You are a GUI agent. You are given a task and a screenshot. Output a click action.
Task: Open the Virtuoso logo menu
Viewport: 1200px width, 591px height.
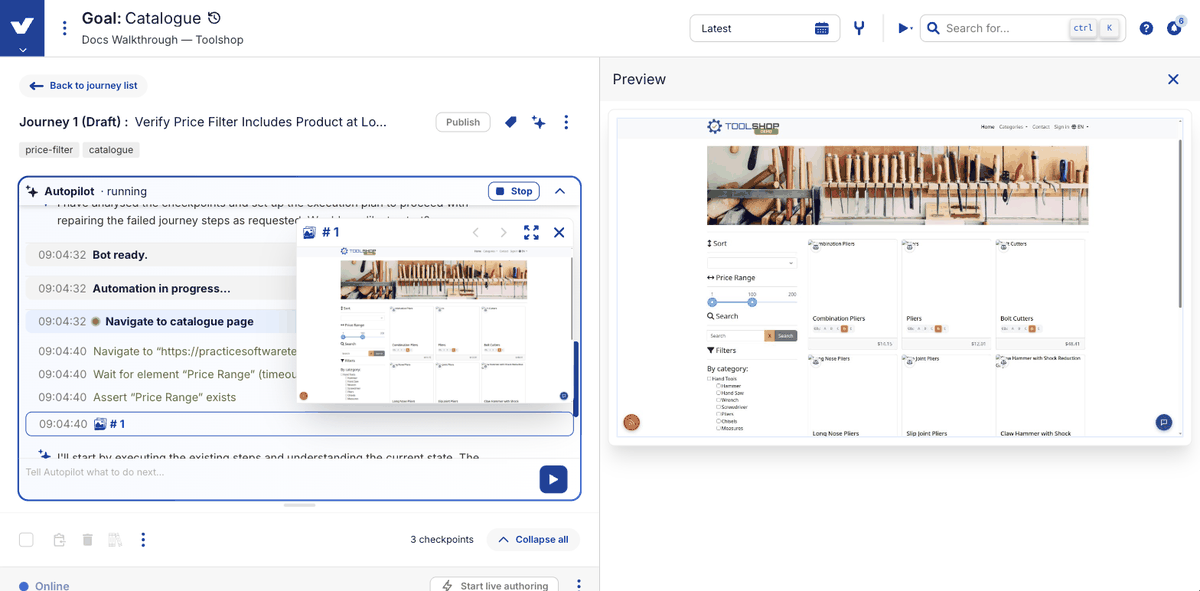click(23, 28)
